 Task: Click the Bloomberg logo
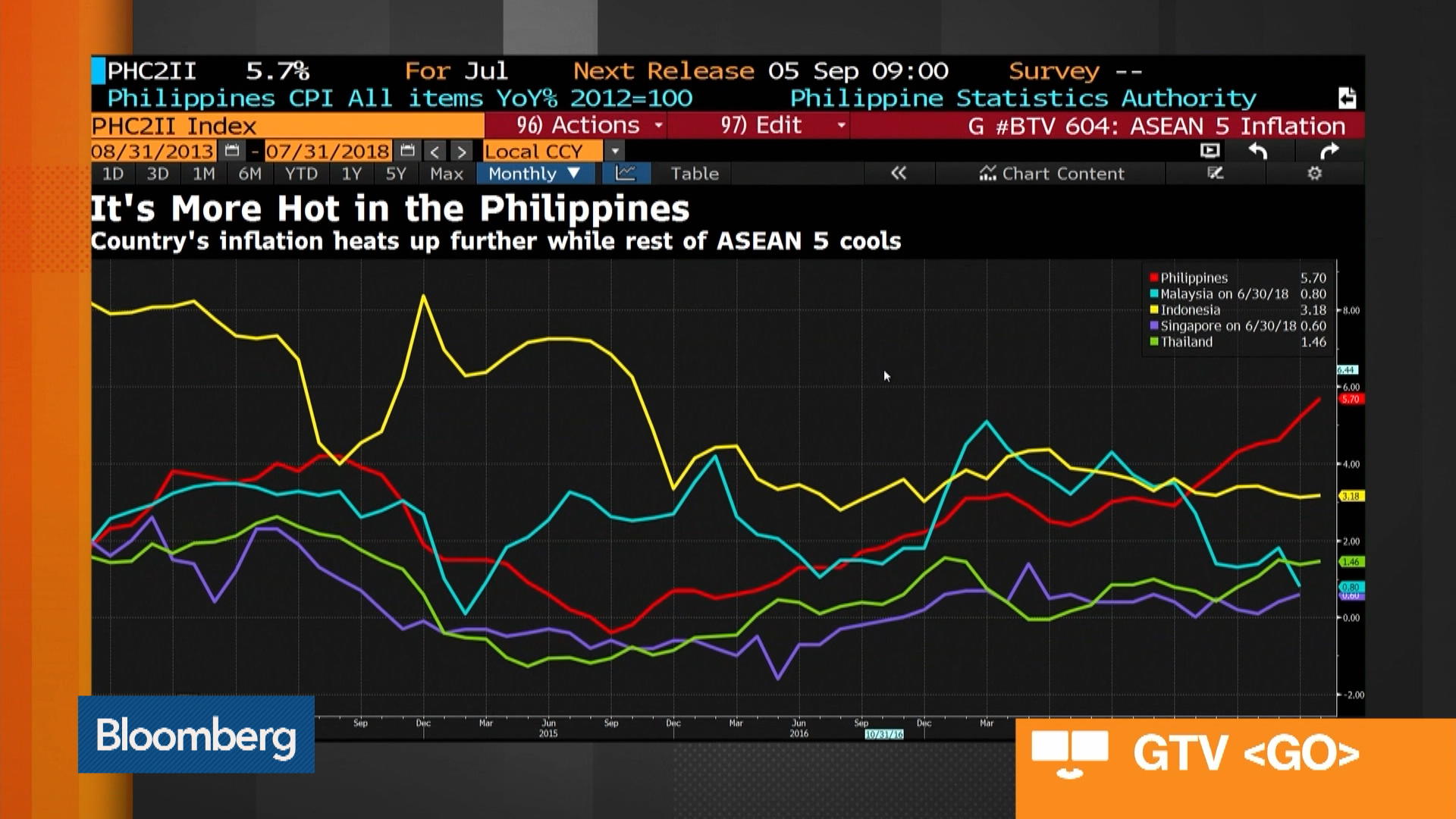196,734
